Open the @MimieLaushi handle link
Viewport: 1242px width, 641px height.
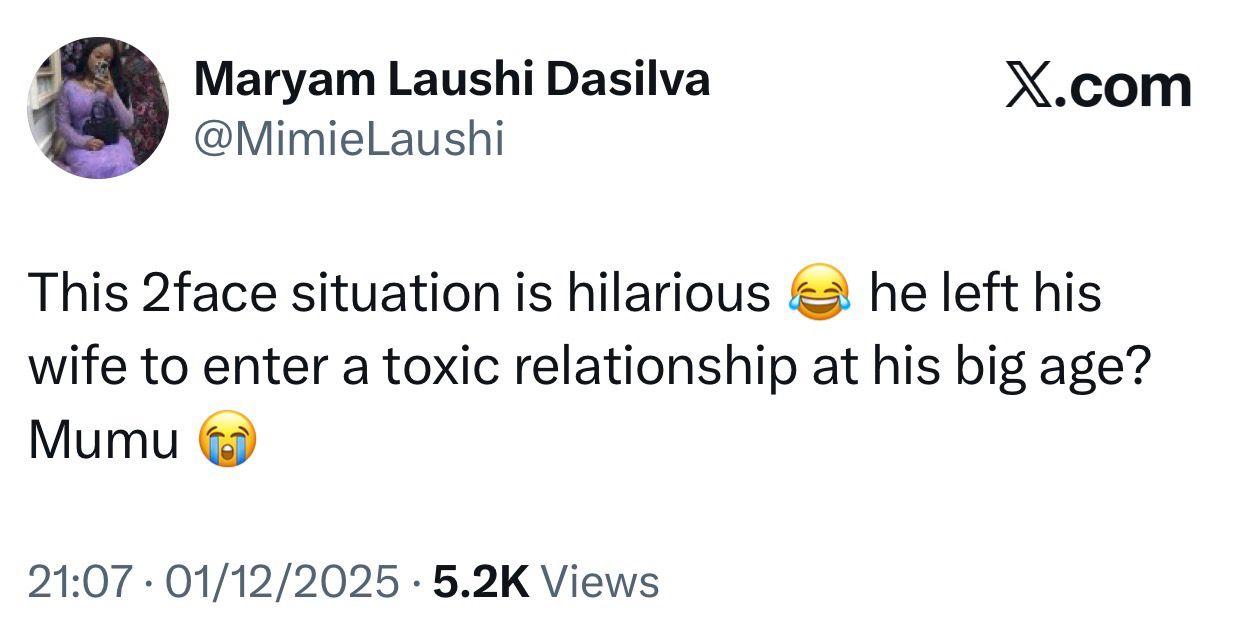point(348,138)
